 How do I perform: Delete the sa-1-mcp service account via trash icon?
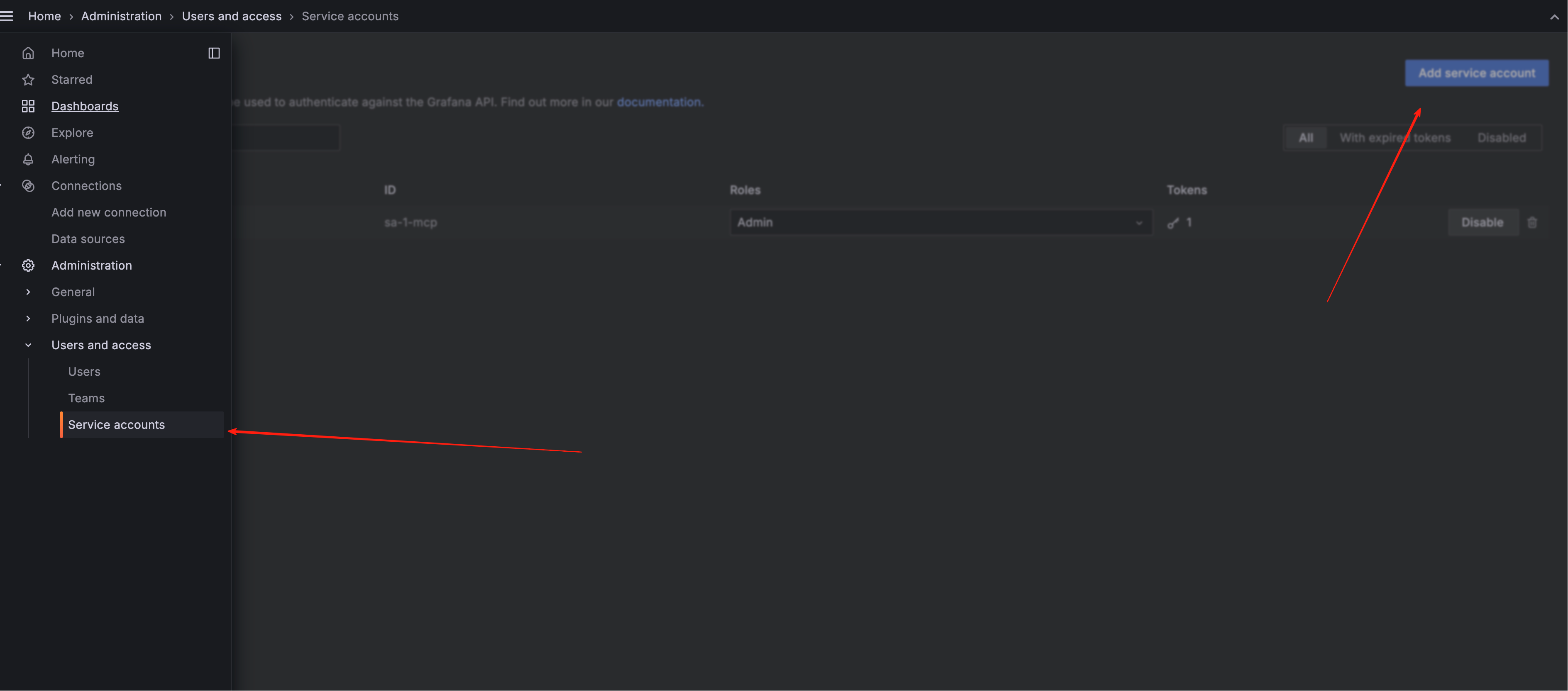click(x=1532, y=223)
